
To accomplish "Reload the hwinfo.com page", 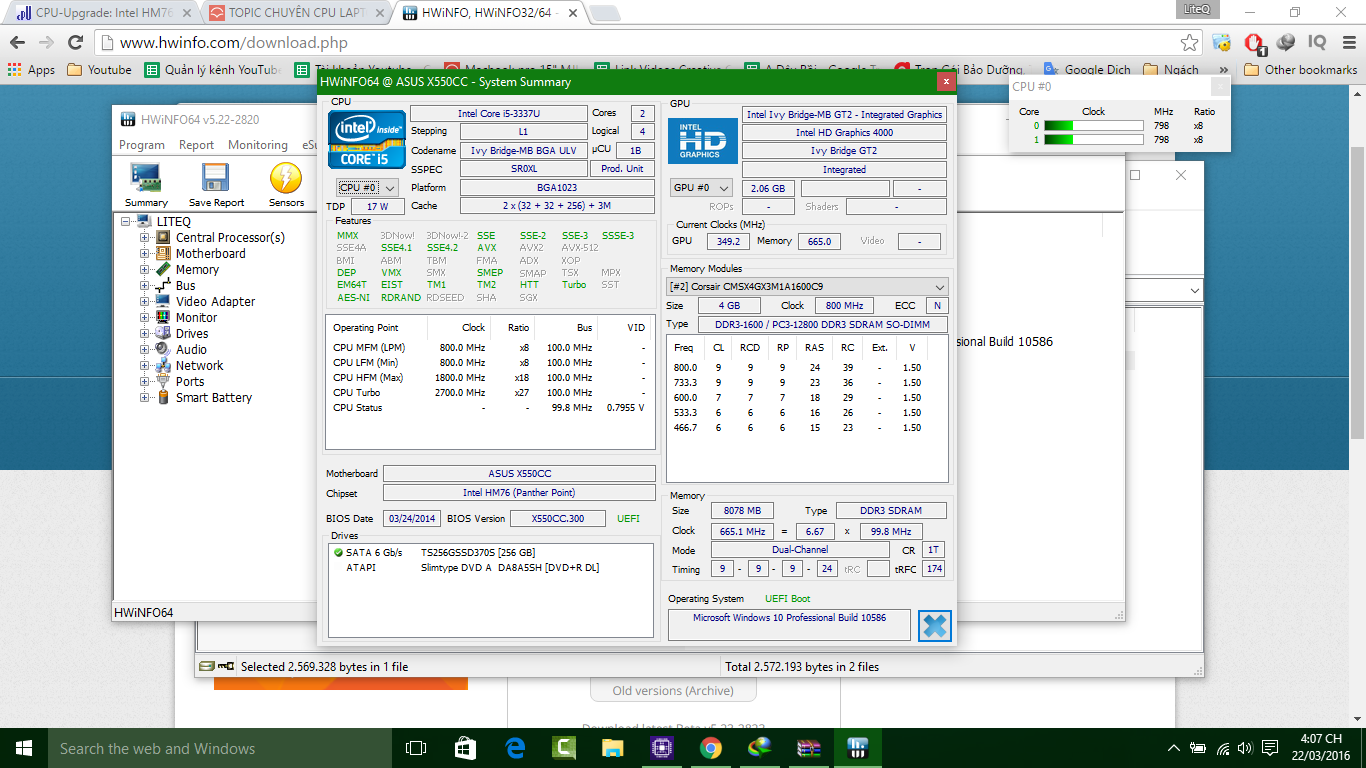I will 75,43.
